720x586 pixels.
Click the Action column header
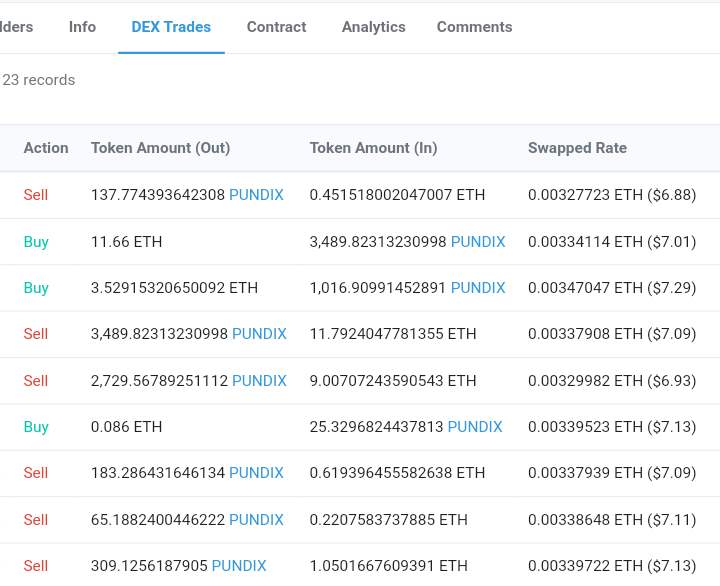[x=46, y=148]
